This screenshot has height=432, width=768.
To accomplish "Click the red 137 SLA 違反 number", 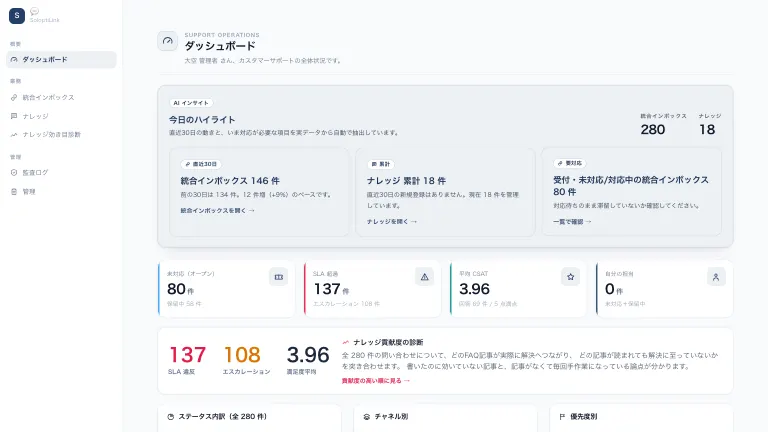I will click(x=187, y=355).
